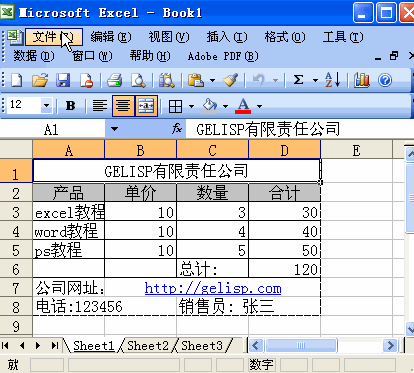Toggle Bold formatting button

coord(70,106)
